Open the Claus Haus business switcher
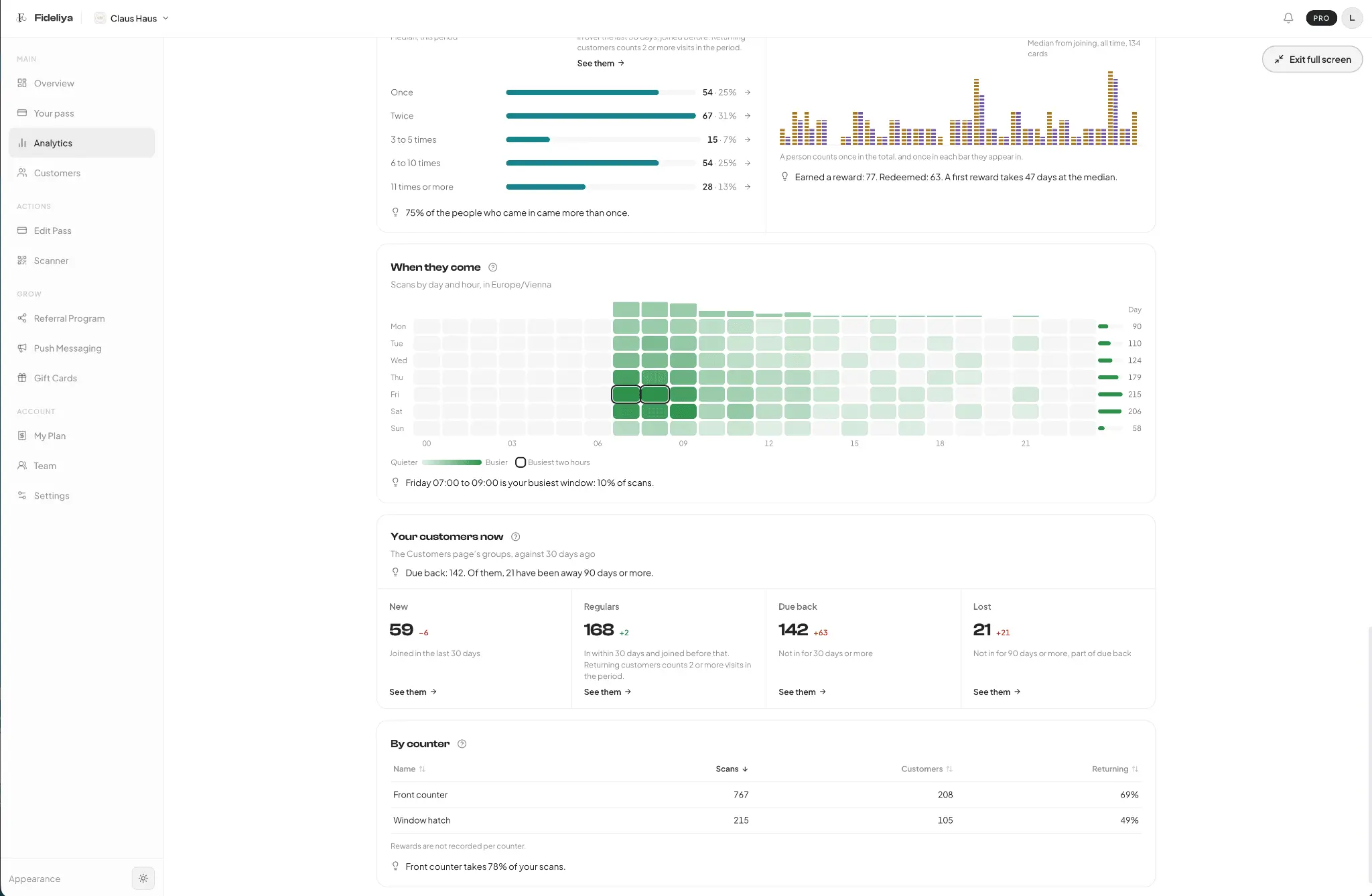The image size is (1372, 896). click(132, 18)
